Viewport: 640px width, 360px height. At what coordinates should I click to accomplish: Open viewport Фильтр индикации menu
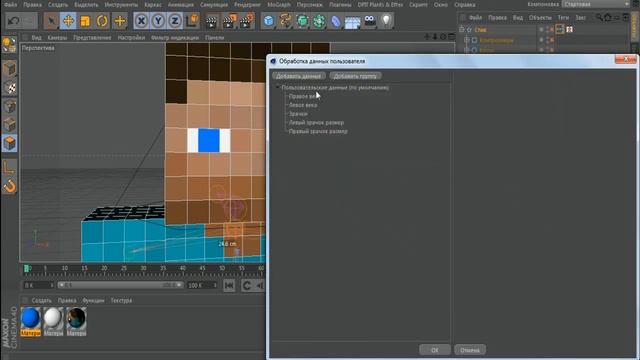click(175, 38)
